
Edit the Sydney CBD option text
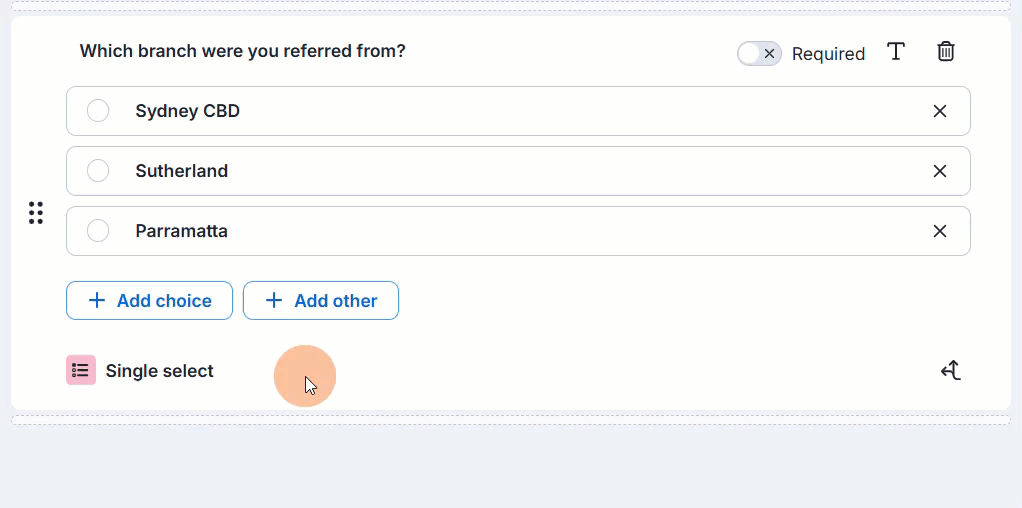tap(188, 111)
